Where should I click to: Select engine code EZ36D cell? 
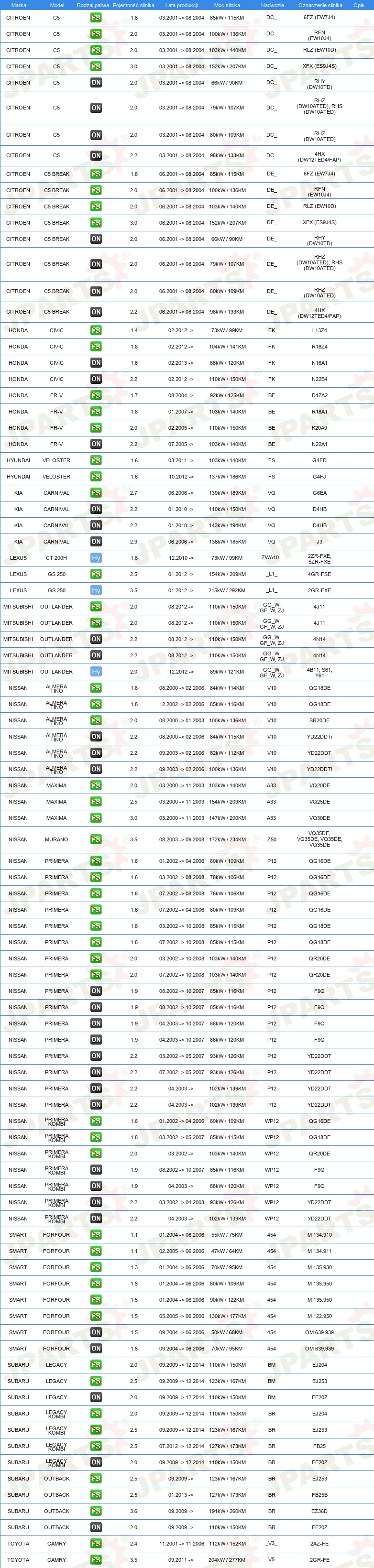[319, 1512]
